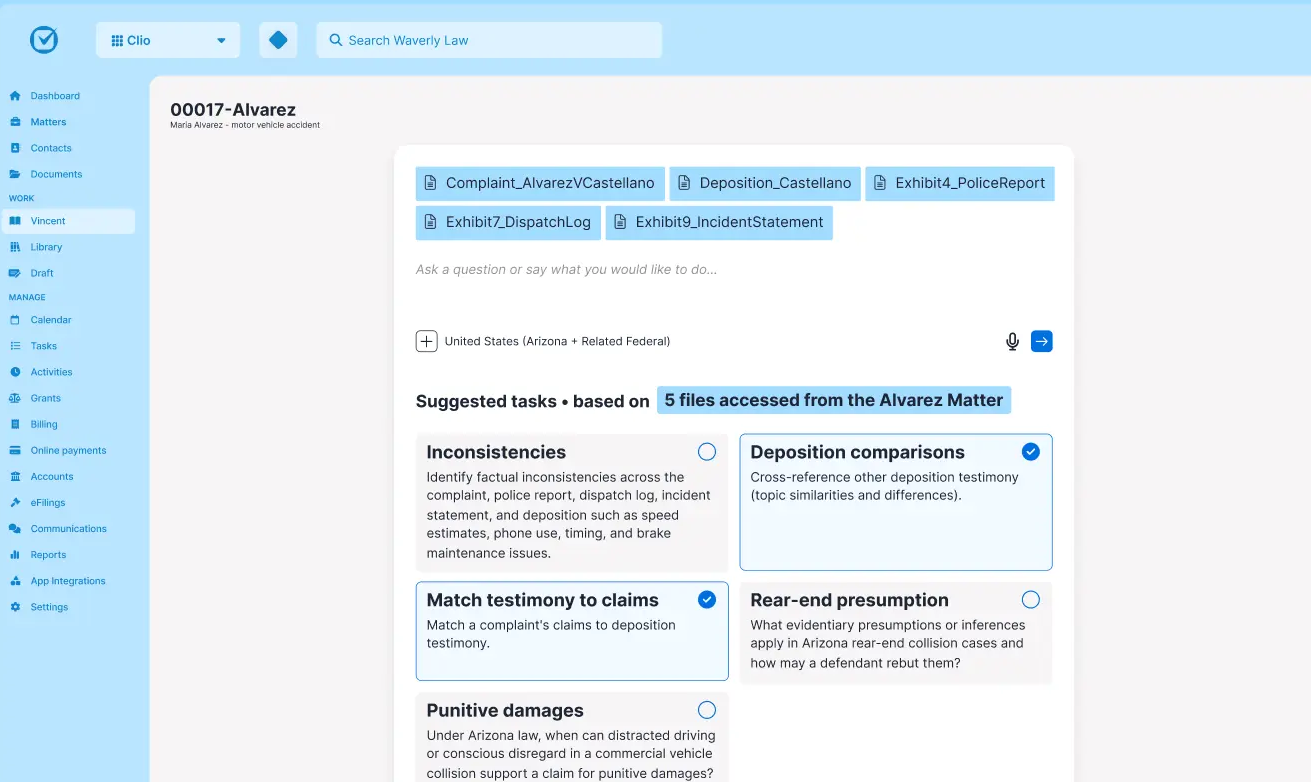Open App Integrations in sidebar
Viewport: 1311px width, 782px height.
(68, 581)
